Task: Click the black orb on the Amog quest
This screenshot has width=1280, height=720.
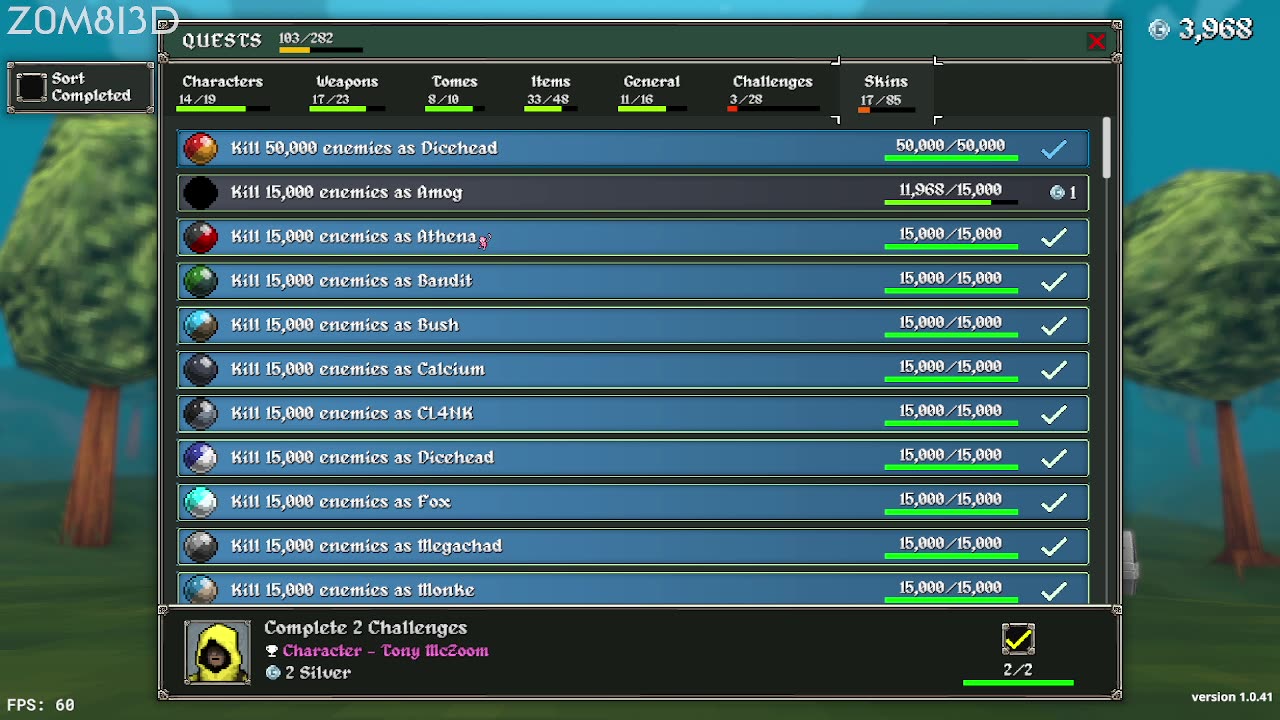Action: pyautogui.click(x=200, y=192)
